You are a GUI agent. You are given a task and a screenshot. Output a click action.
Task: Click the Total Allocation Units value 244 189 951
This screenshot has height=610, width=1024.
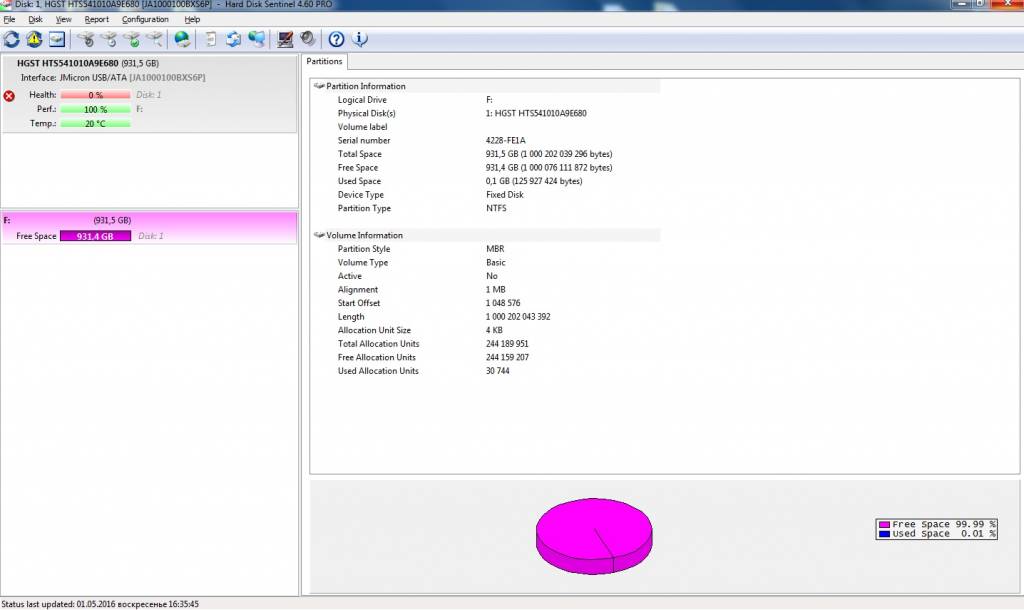tap(507, 344)
